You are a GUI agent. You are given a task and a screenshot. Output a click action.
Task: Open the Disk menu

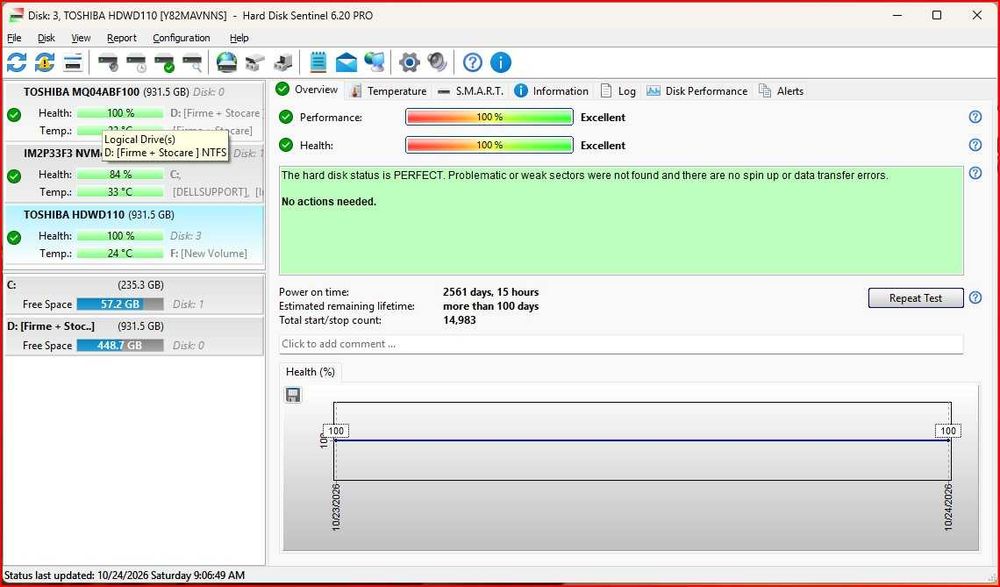[x=47, y=38]
